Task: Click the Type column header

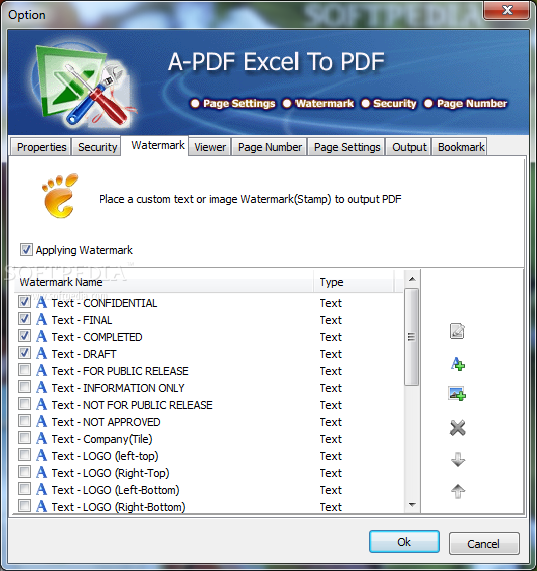Action: tap(354, 282)
